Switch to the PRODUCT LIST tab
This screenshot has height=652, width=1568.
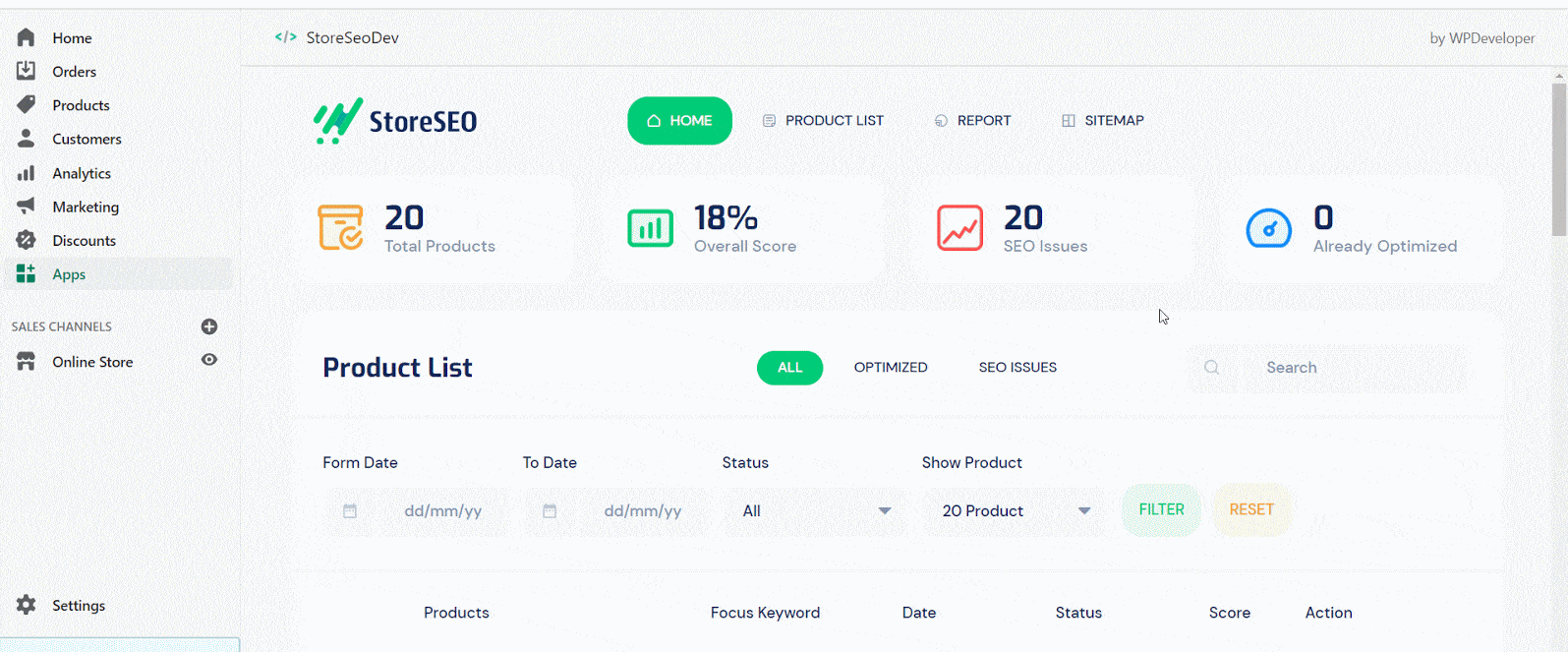pos(823,120)
